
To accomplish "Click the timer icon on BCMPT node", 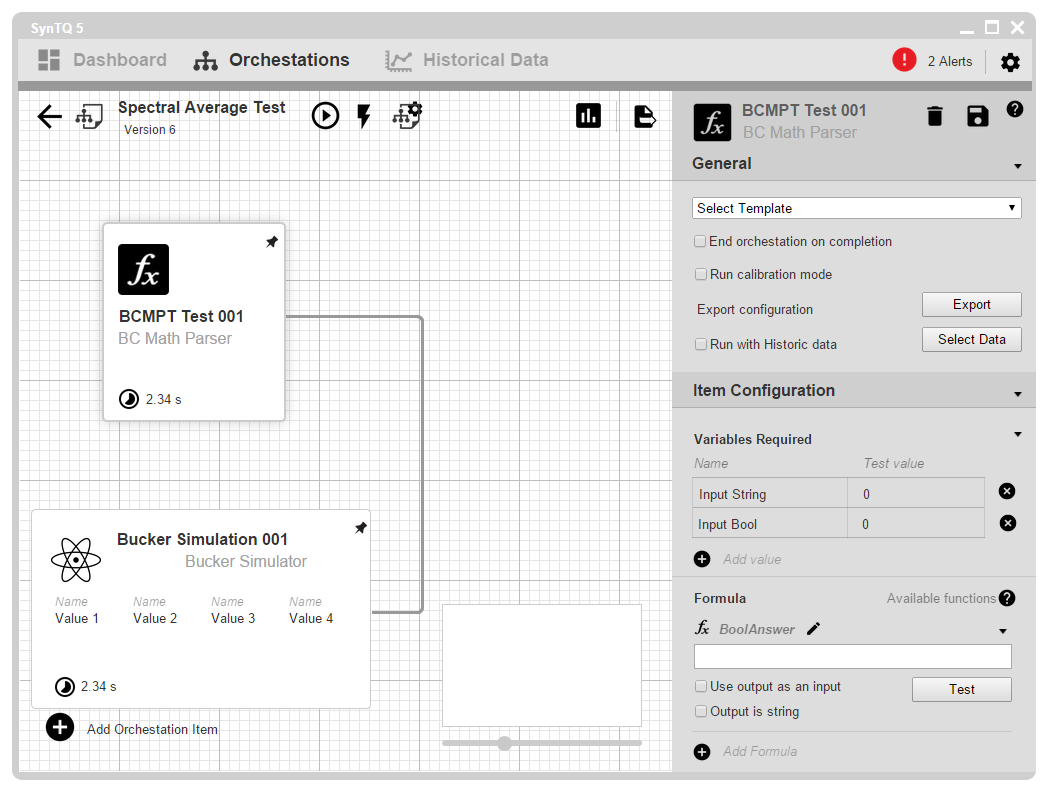I will point(129,399).
